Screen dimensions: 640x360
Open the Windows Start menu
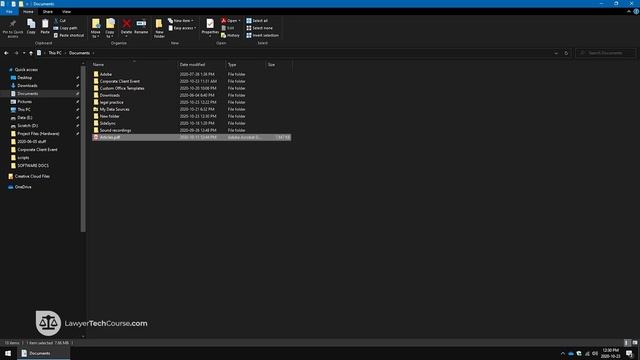click(8, 353)
